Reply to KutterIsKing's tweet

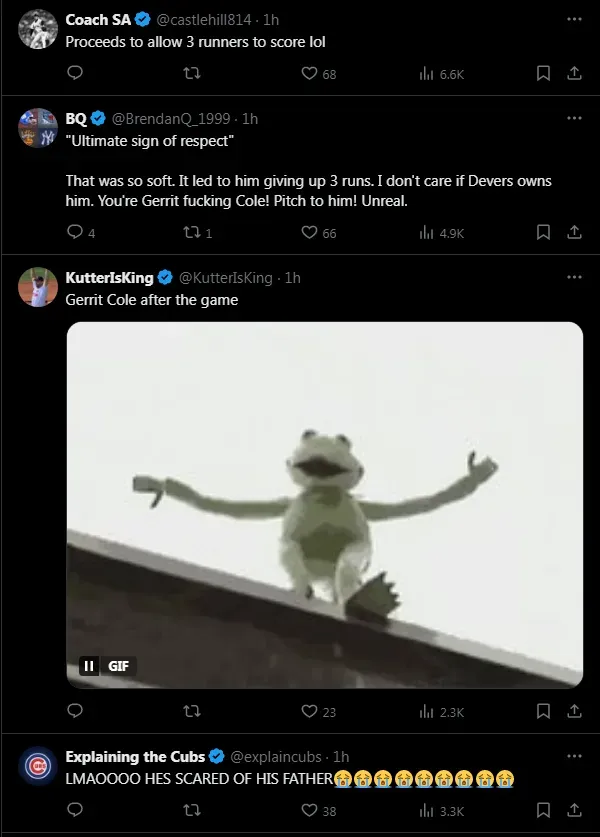[x=74, y=712]
